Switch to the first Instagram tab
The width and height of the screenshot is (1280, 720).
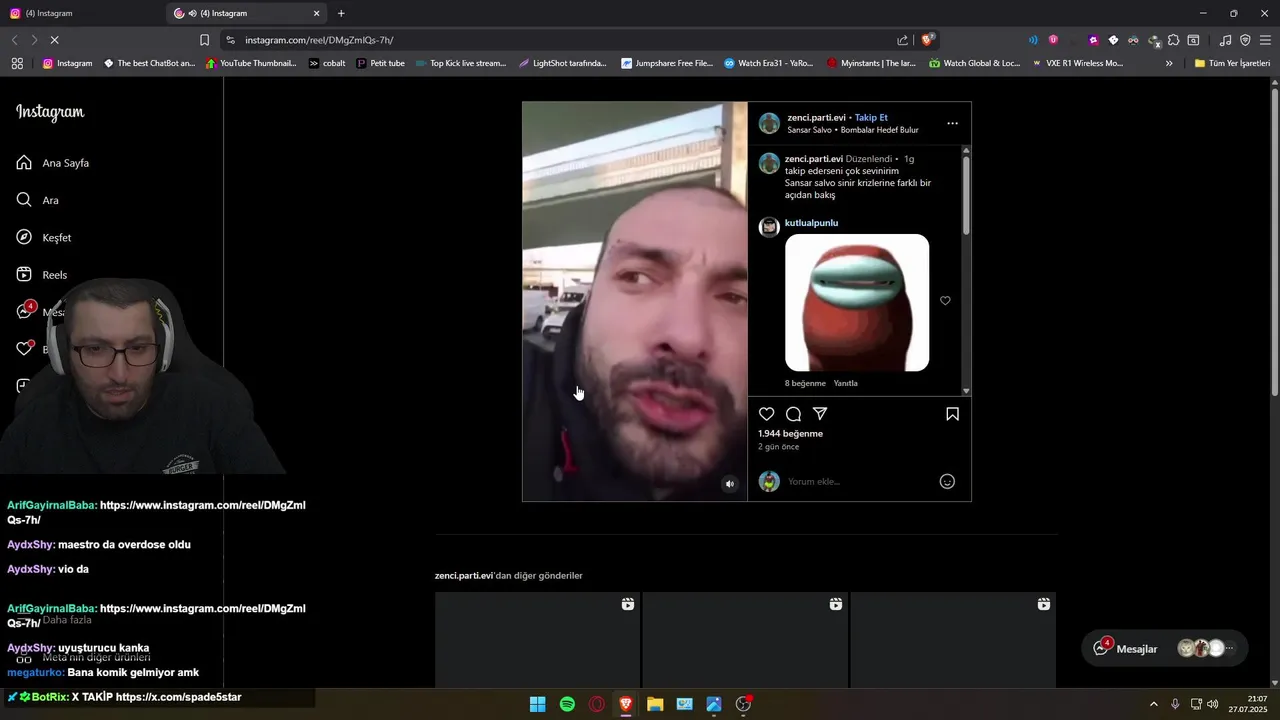pyautogui.click(x=80, y=13)
